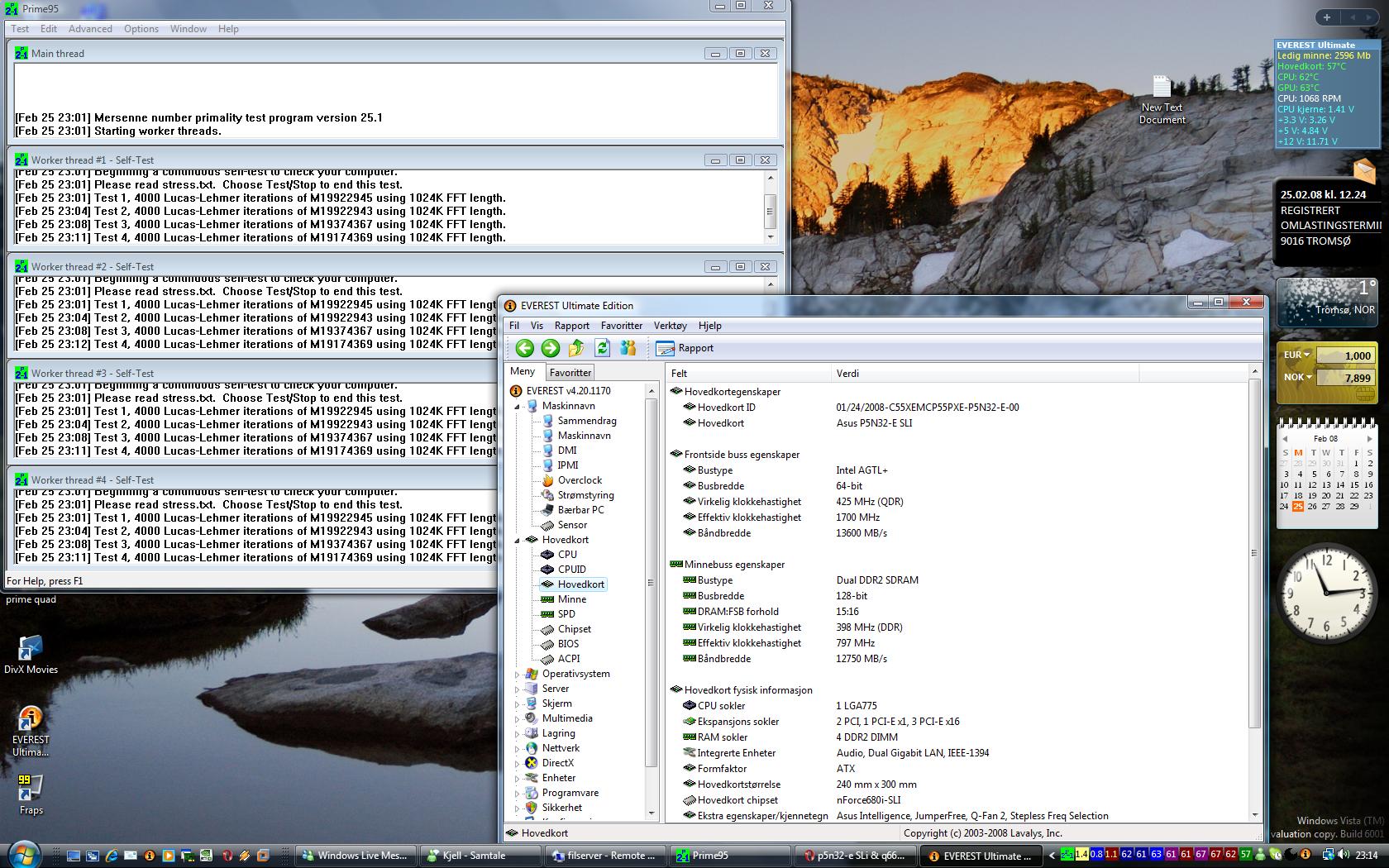Open the NOK currency dropdown in gadget
The image size is (1389, 868).
pyautogui.click(x=1296, y=377)
